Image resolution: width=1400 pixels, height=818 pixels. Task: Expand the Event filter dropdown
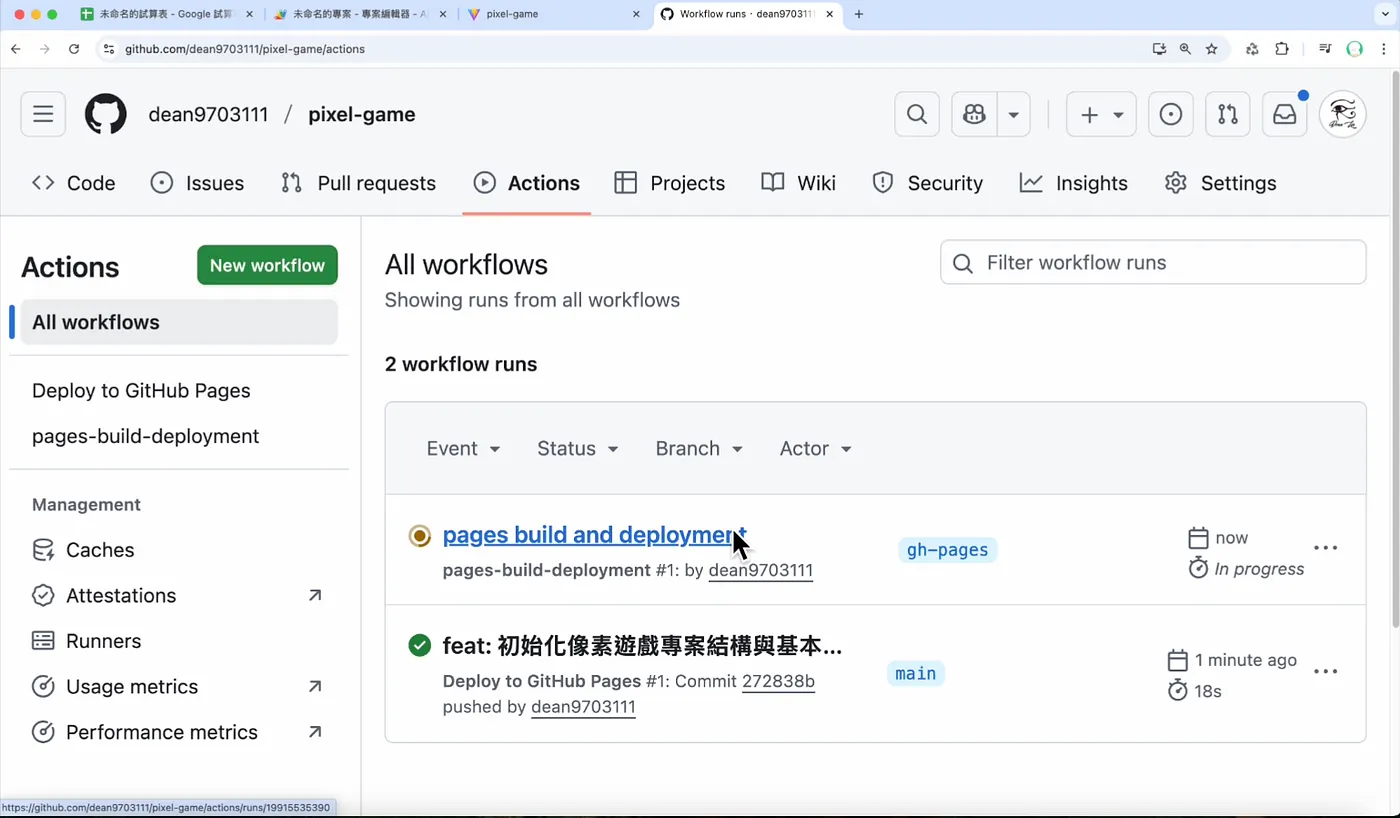pyautogui.click(x=463, y=448)
